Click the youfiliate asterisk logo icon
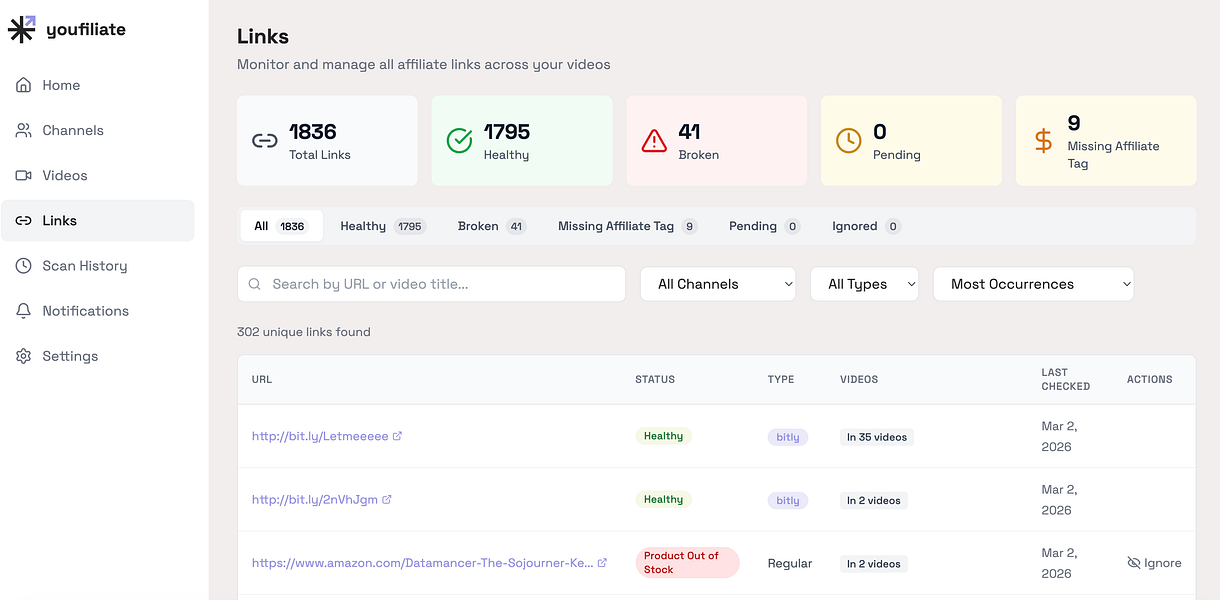Screen dimensions: 1220x600 pos(22,29)
